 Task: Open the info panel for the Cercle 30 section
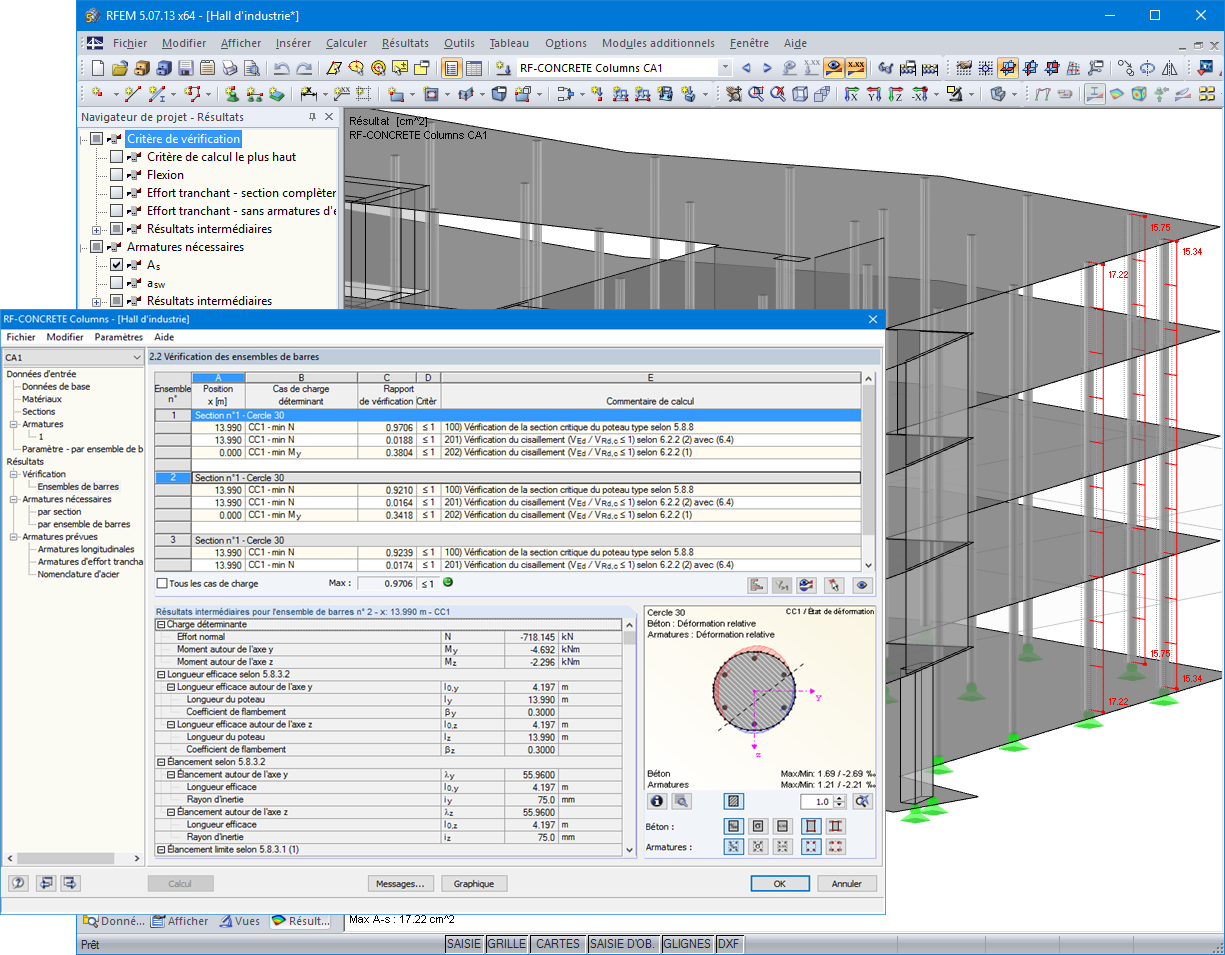(658, 801)
